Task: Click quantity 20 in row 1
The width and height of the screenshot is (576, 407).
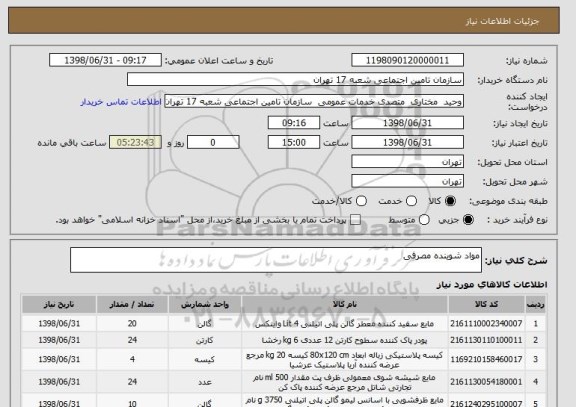Action: click(x=132, y=324)
